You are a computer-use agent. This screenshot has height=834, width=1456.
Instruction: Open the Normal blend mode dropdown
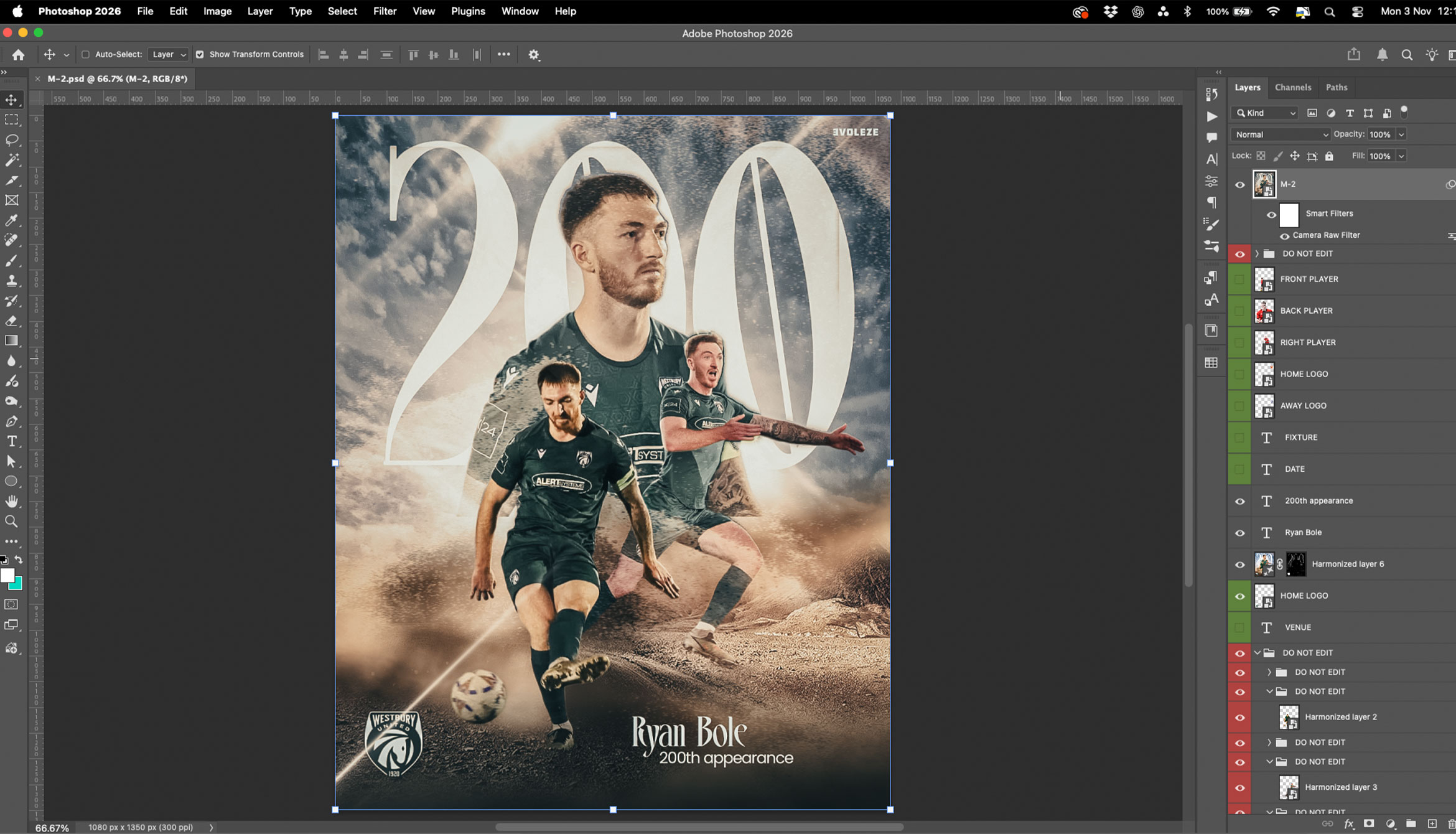pos(1281,134)
